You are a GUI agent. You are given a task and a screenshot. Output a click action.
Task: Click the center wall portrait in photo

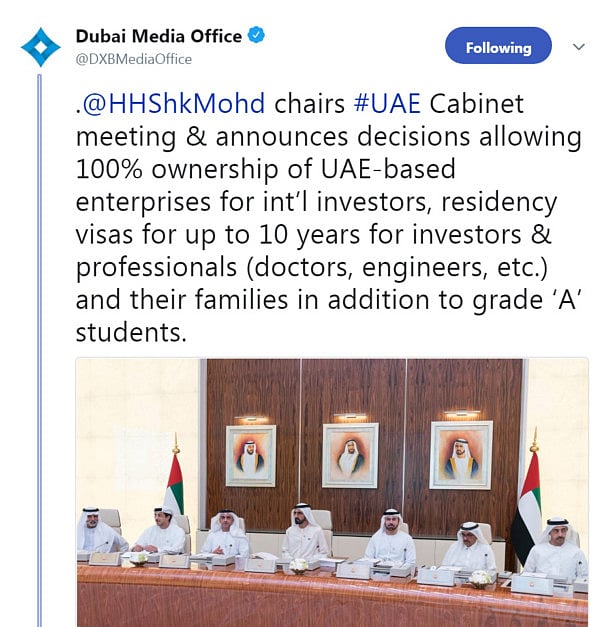[350, 455]
